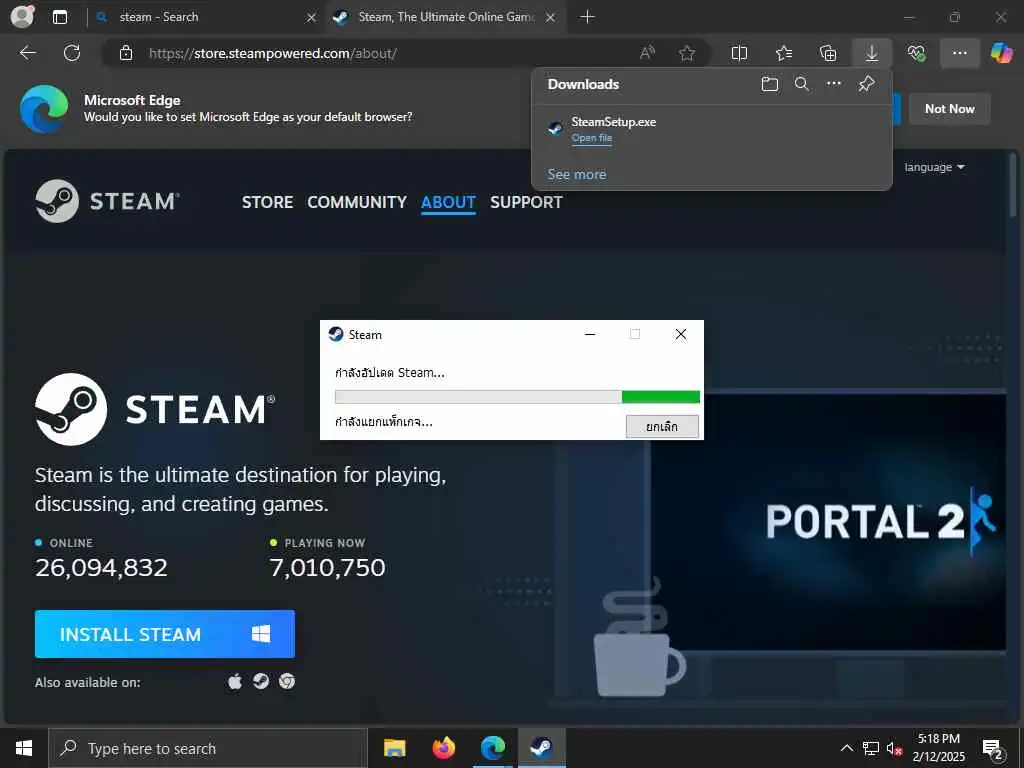Open the tab actions menu icon
The width and height of the screenshot is (1024, 768).
point(60,17)
